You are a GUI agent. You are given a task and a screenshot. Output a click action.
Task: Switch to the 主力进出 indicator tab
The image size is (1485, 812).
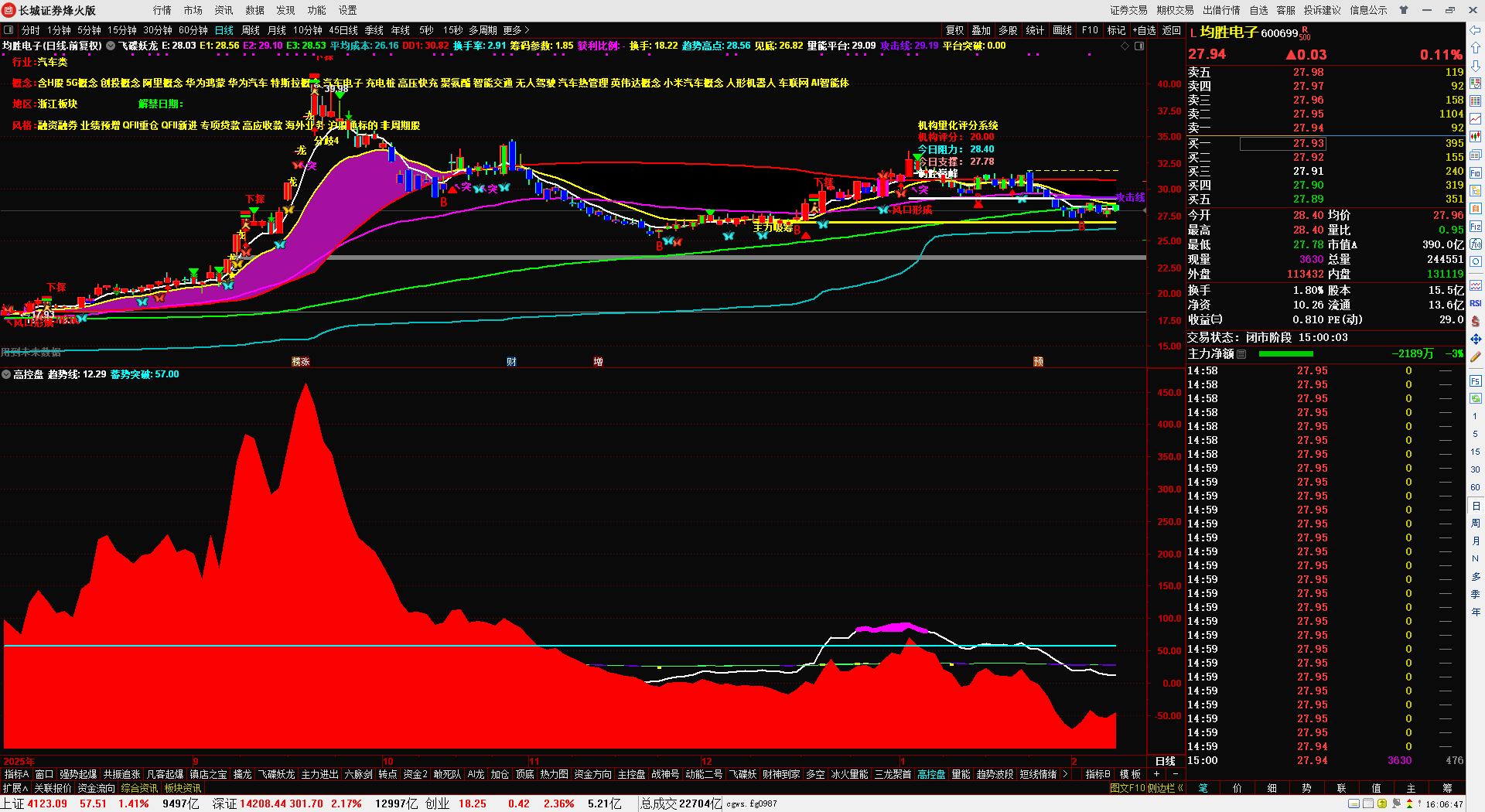319,774
